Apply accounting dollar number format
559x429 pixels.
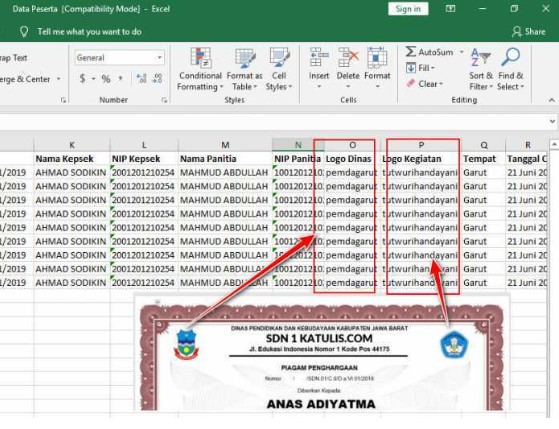pos(82,78)
